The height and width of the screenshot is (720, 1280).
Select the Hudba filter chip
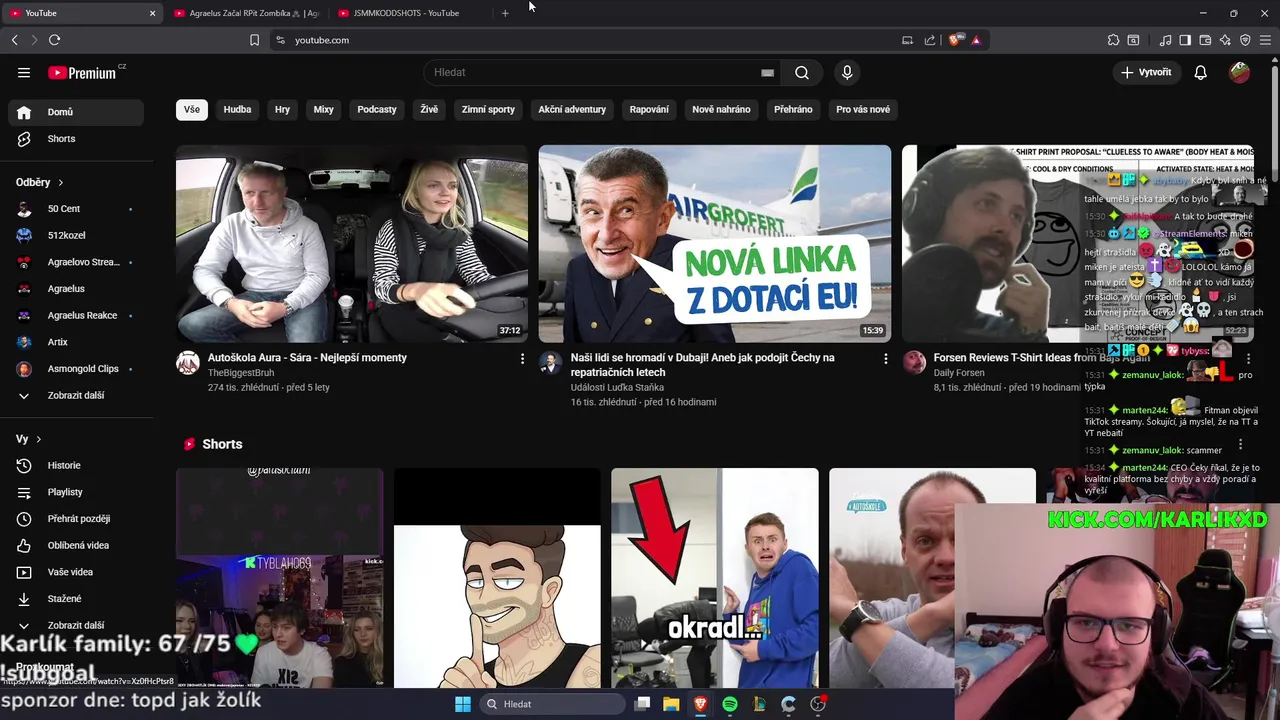tap(237, 109)
